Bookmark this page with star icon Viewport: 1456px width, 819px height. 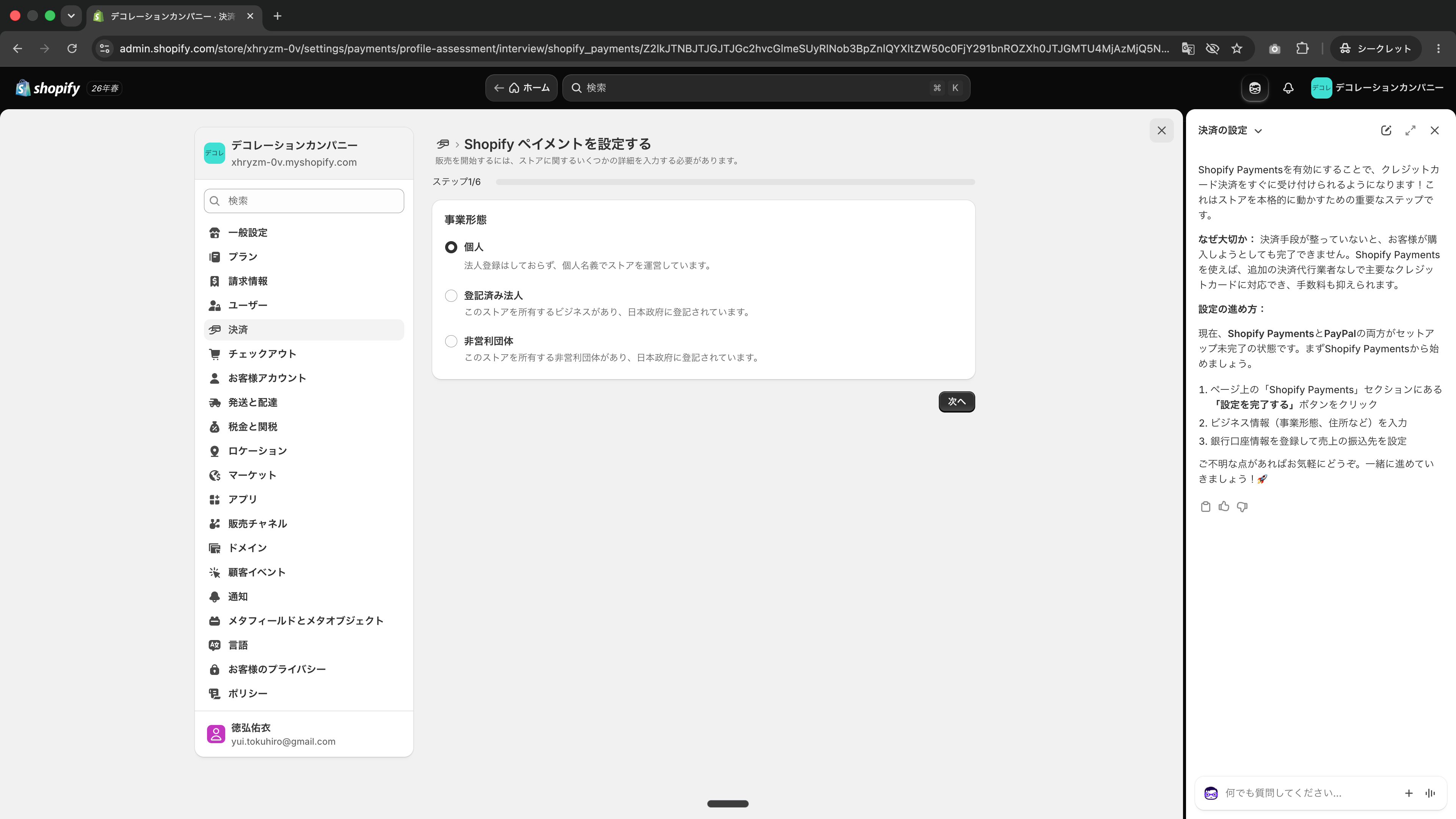point(1237,49)
